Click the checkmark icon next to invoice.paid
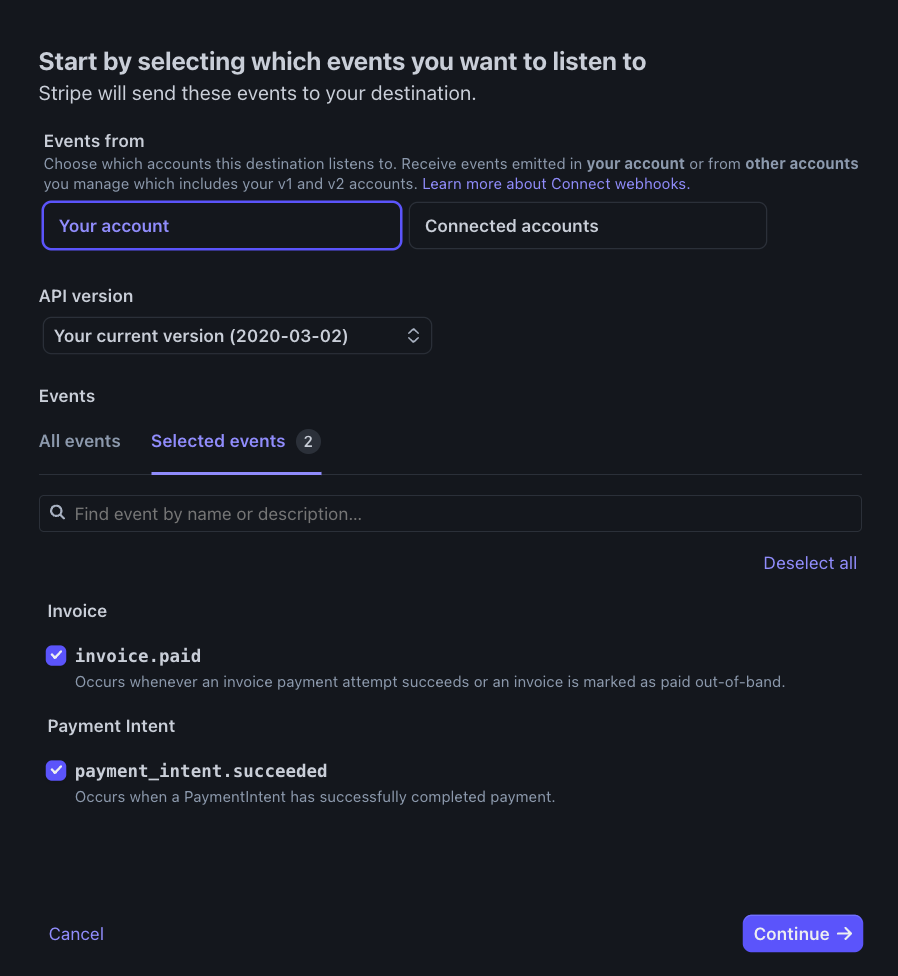 [56, 655]
